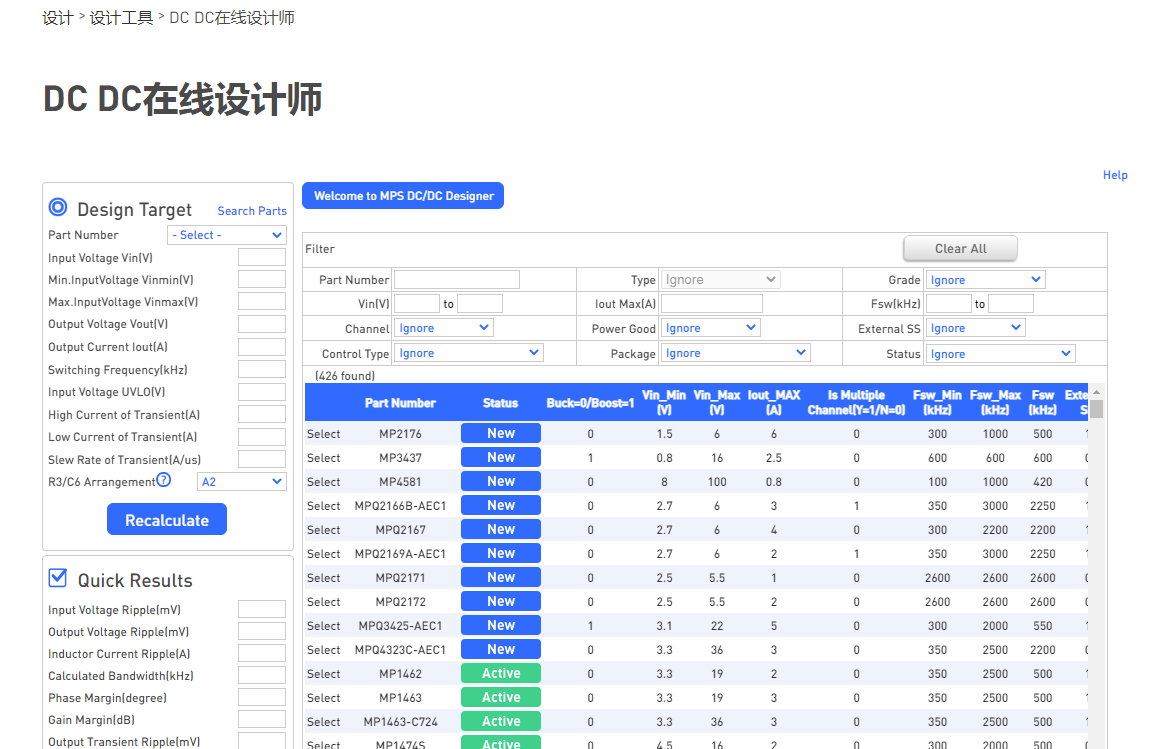This screenshot has height=749, width=1162.
Task: Click the Clear All filter button
Action: 960,249
